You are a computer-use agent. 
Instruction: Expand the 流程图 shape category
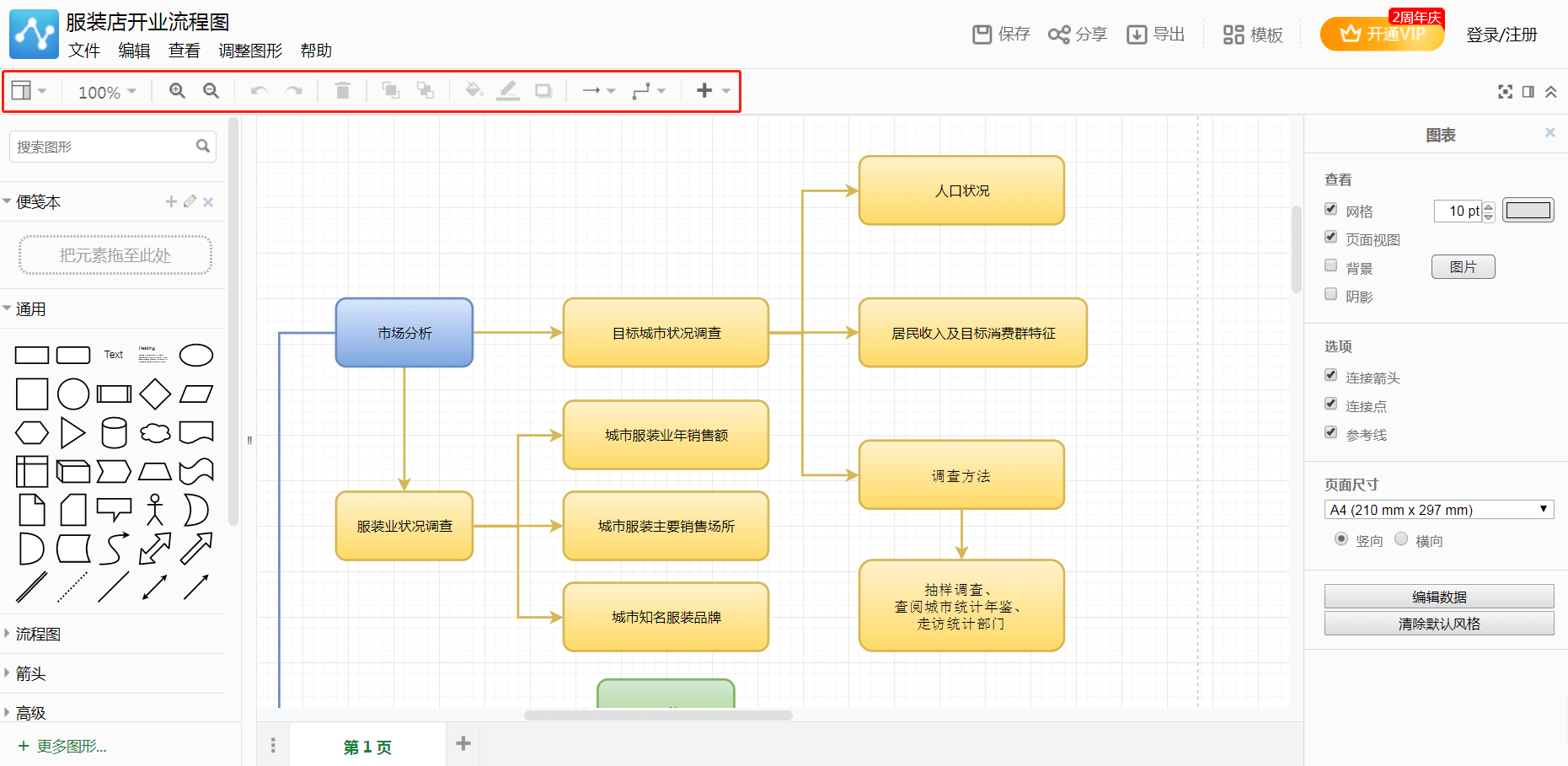click(x=38, y=634)
